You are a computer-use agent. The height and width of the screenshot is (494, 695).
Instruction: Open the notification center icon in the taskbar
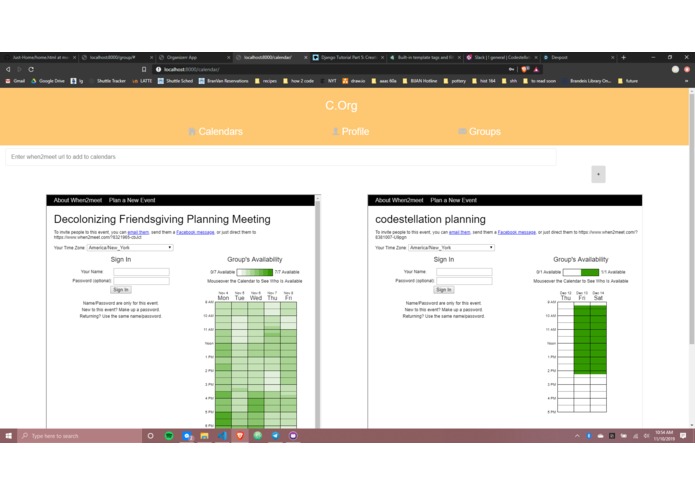coord(683,436)
